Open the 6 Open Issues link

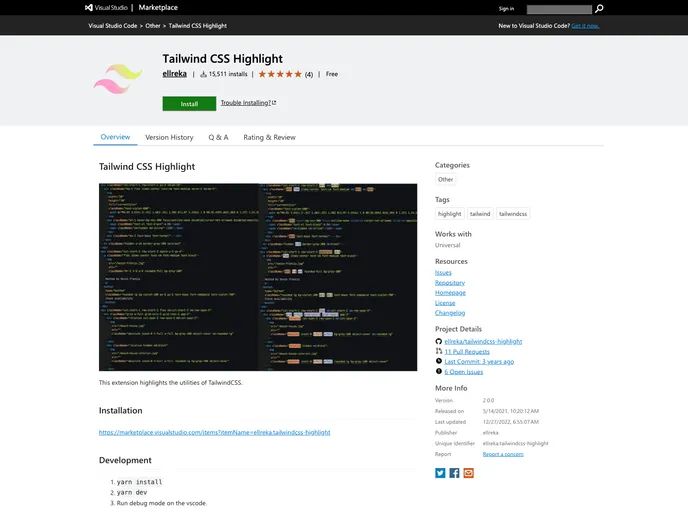[x=464, y=372]
